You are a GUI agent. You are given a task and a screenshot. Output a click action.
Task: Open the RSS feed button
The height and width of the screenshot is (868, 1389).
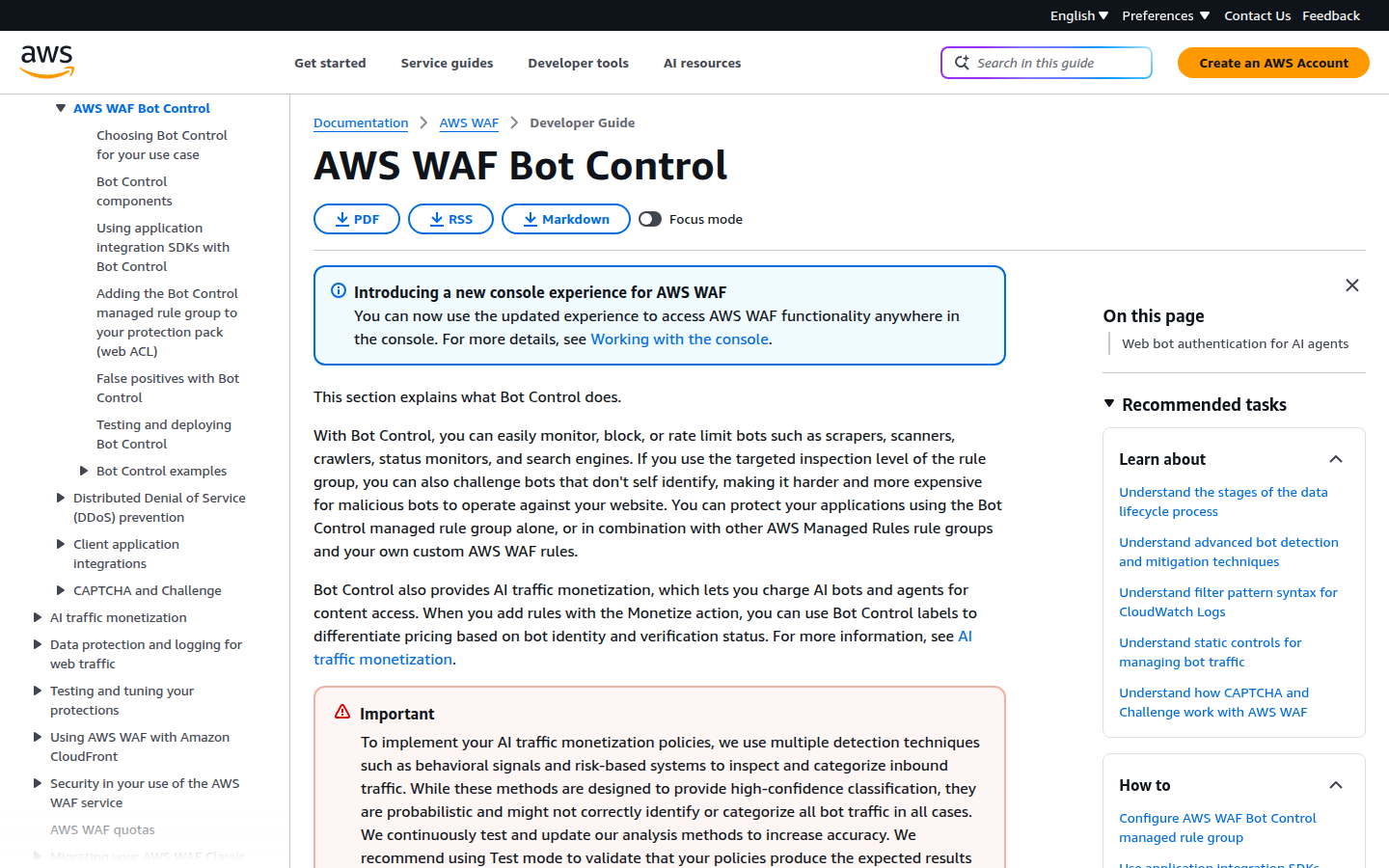point(450,219)
